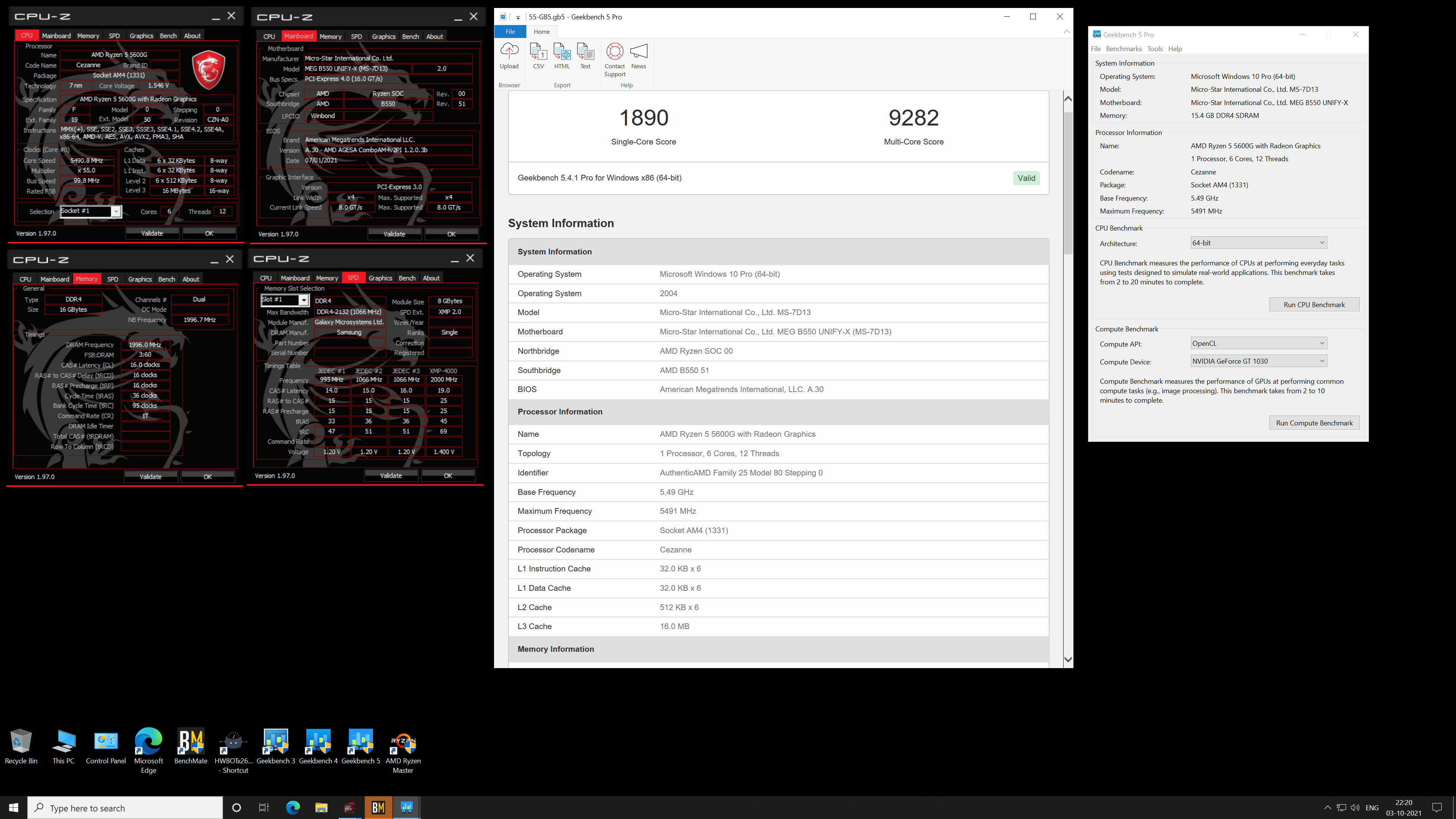The width and height of the screenshot is (1456, 819).
Task: Open Contact Support in the ribbon
Action: [615, 60]
